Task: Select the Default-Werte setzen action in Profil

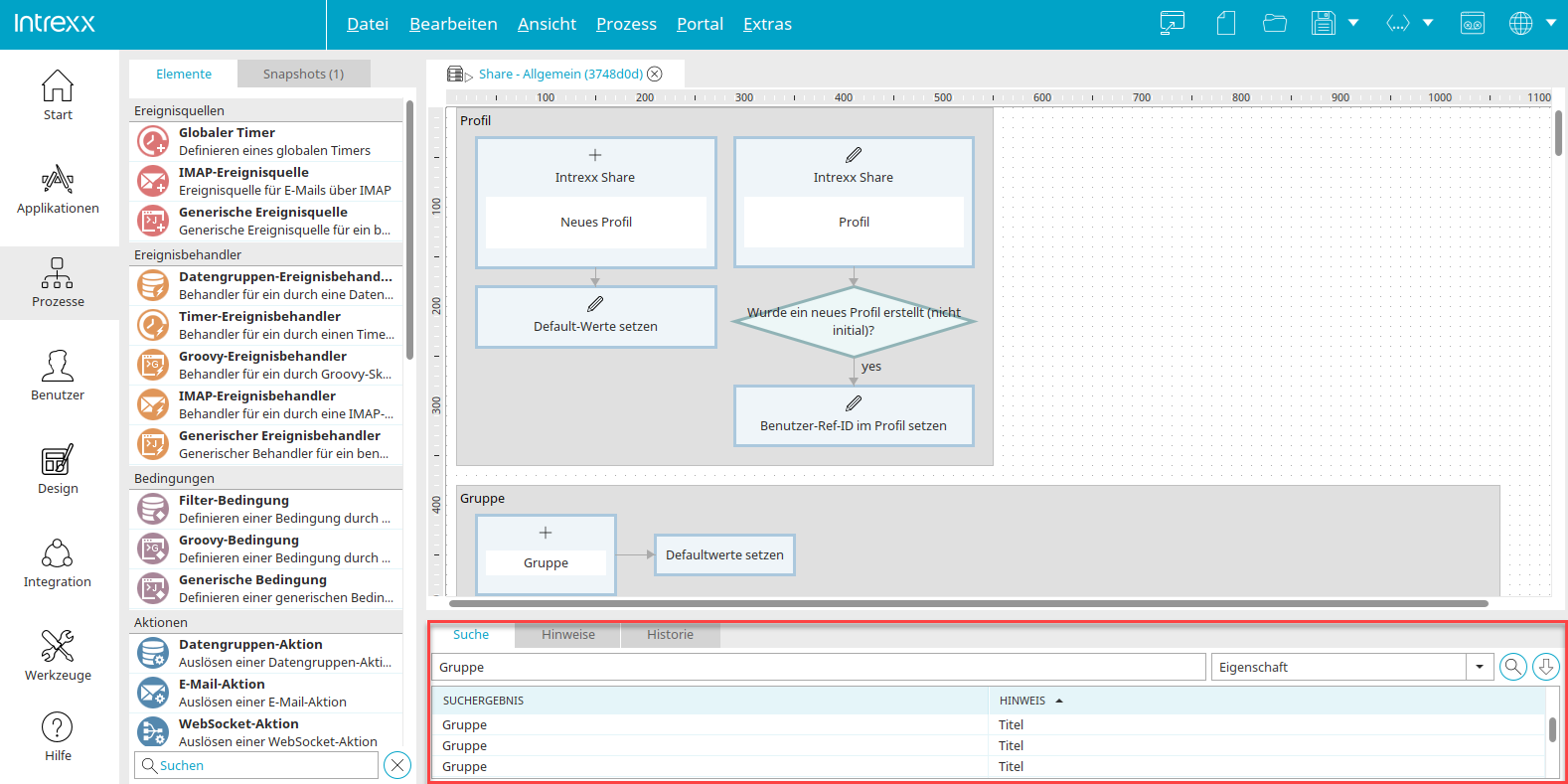Action: (596, 317)
